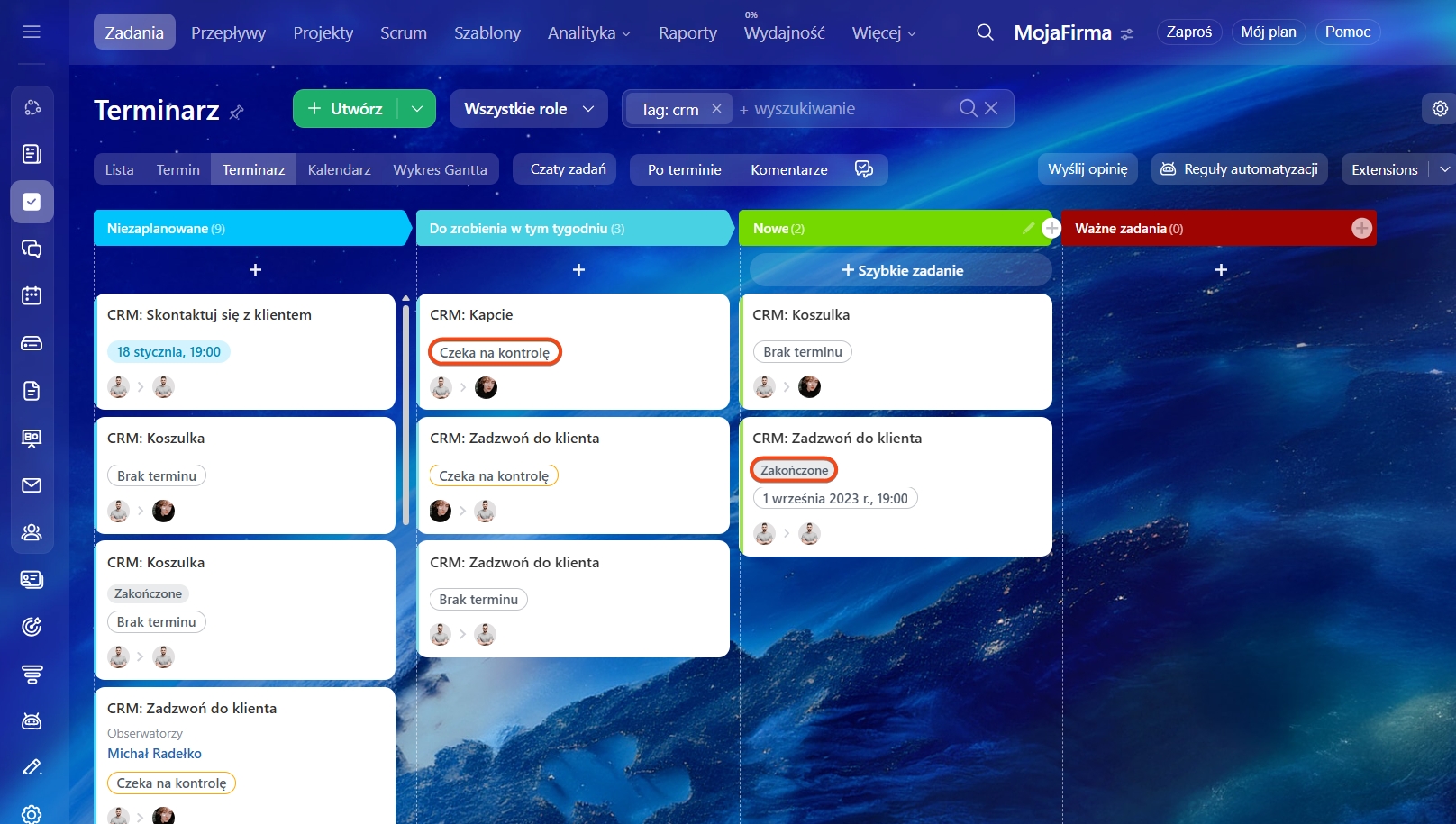Click the wyszukiwanie search field
The height and width of the screenshot is (824, 1456).
point(847,109)
